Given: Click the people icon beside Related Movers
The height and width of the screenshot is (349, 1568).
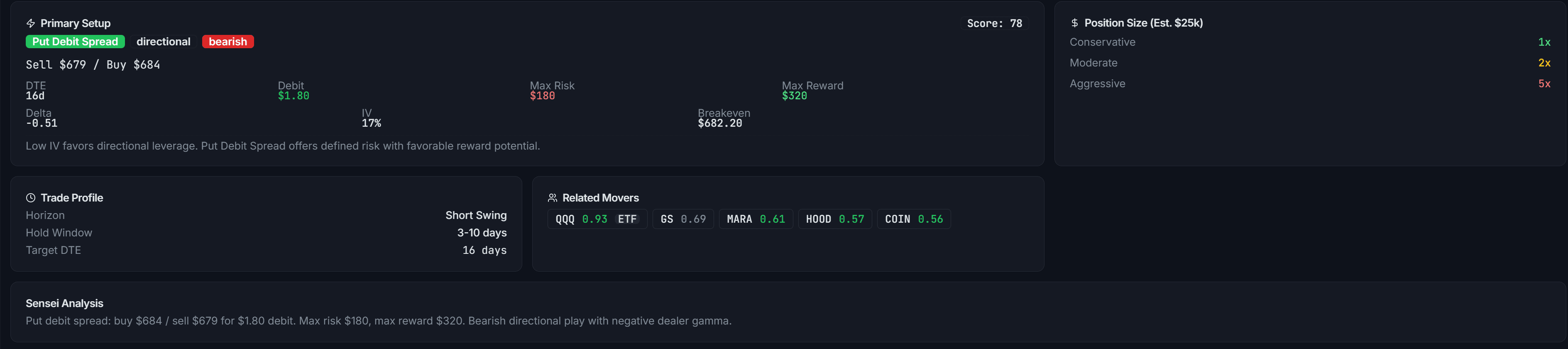Looking at the screenshot, I should 552,197.
